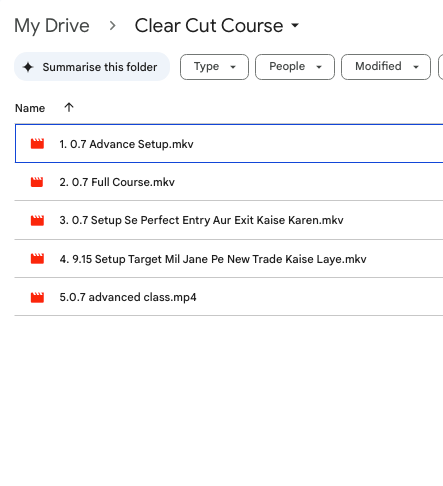
Task: Click Summarise this folder button
Action: pos(92,67)
